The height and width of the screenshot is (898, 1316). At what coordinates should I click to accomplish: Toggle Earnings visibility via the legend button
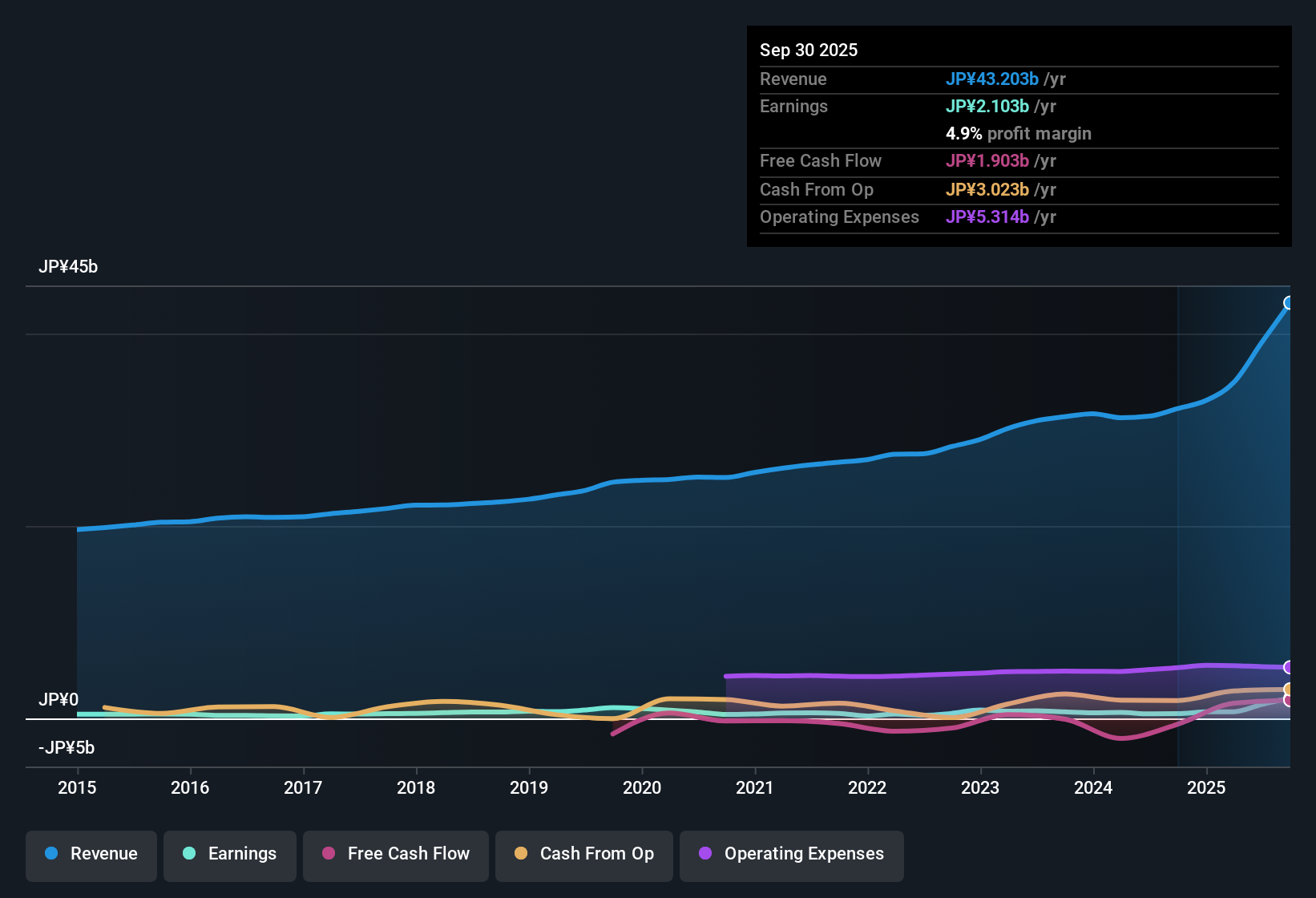coord(229,854)
